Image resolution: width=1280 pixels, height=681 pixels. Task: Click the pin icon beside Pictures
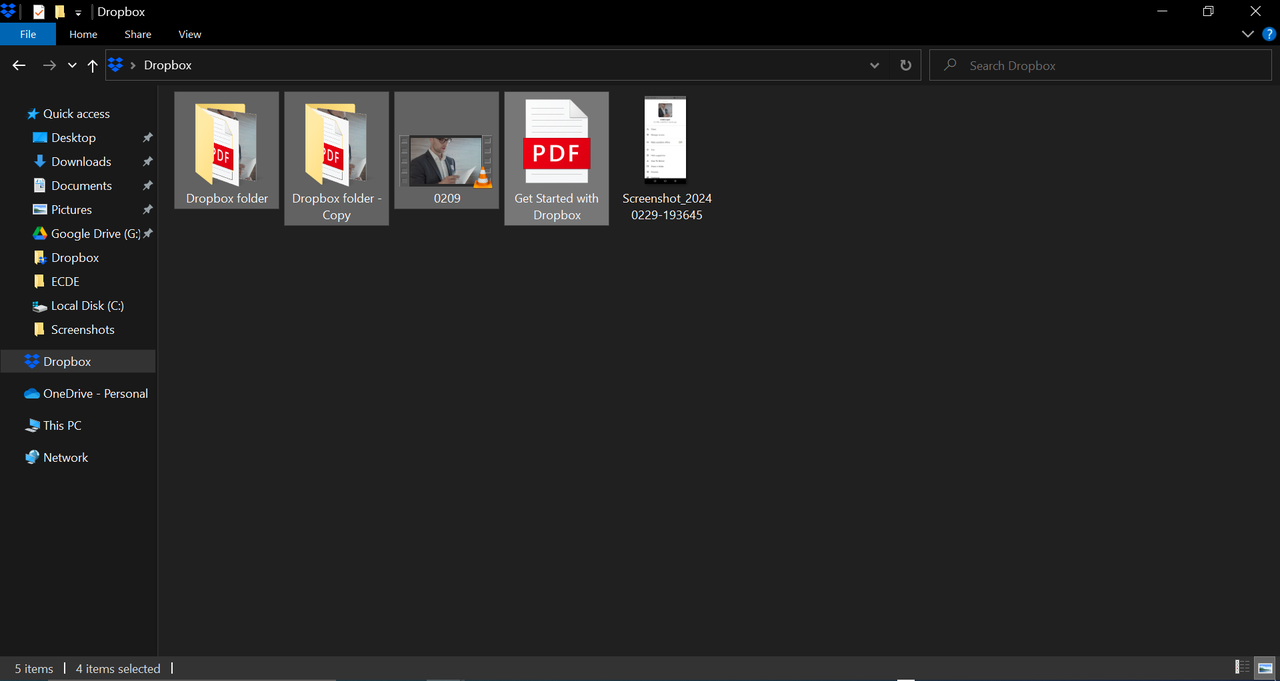click(x=147, y=210)
